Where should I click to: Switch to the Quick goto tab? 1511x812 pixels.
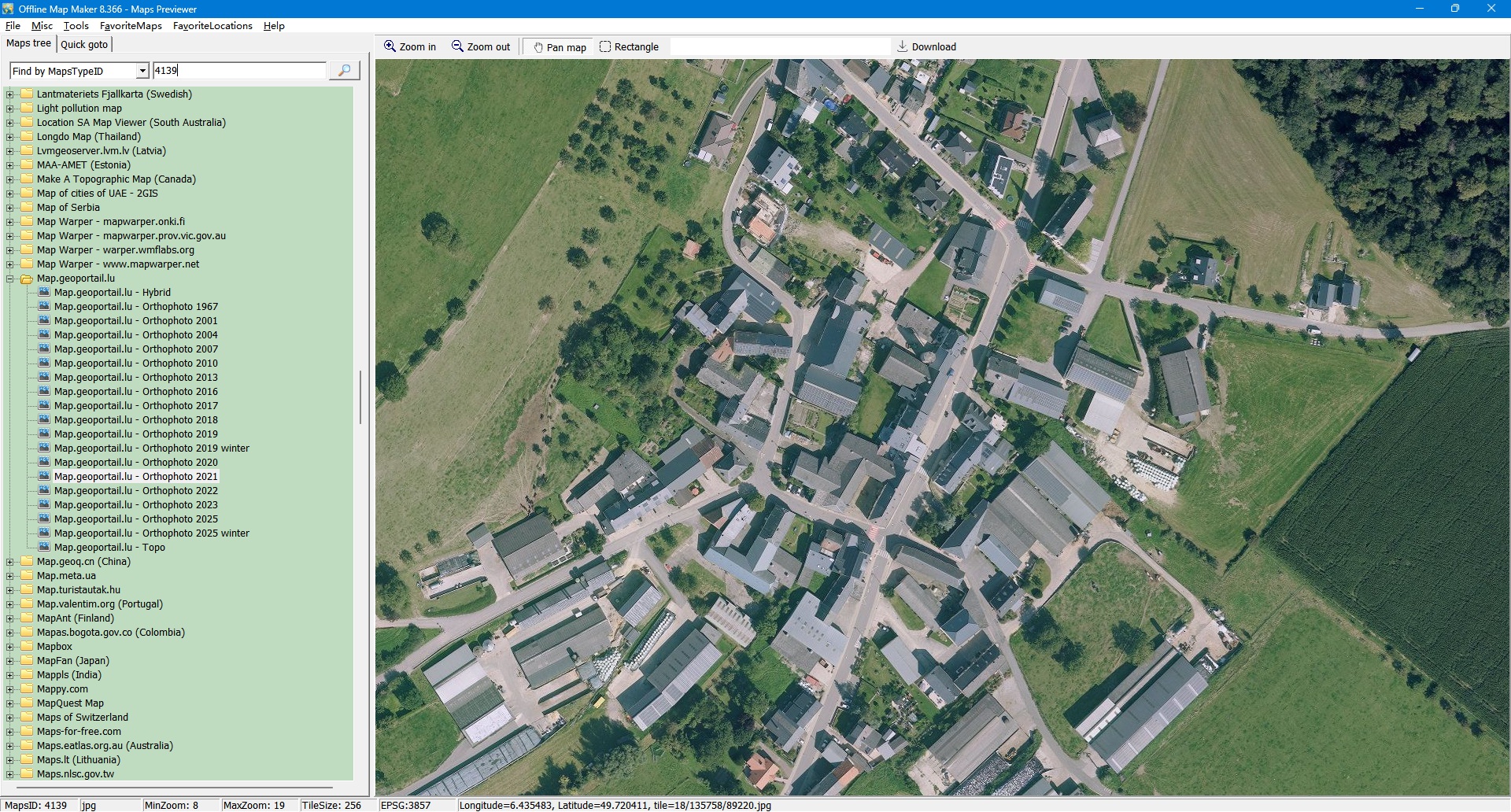(84, 44)
